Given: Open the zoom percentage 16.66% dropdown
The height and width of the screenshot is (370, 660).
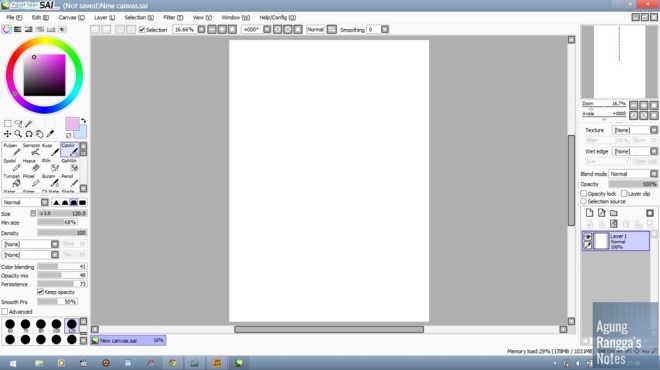Looking at the screenshot, I should click(201, 29).
